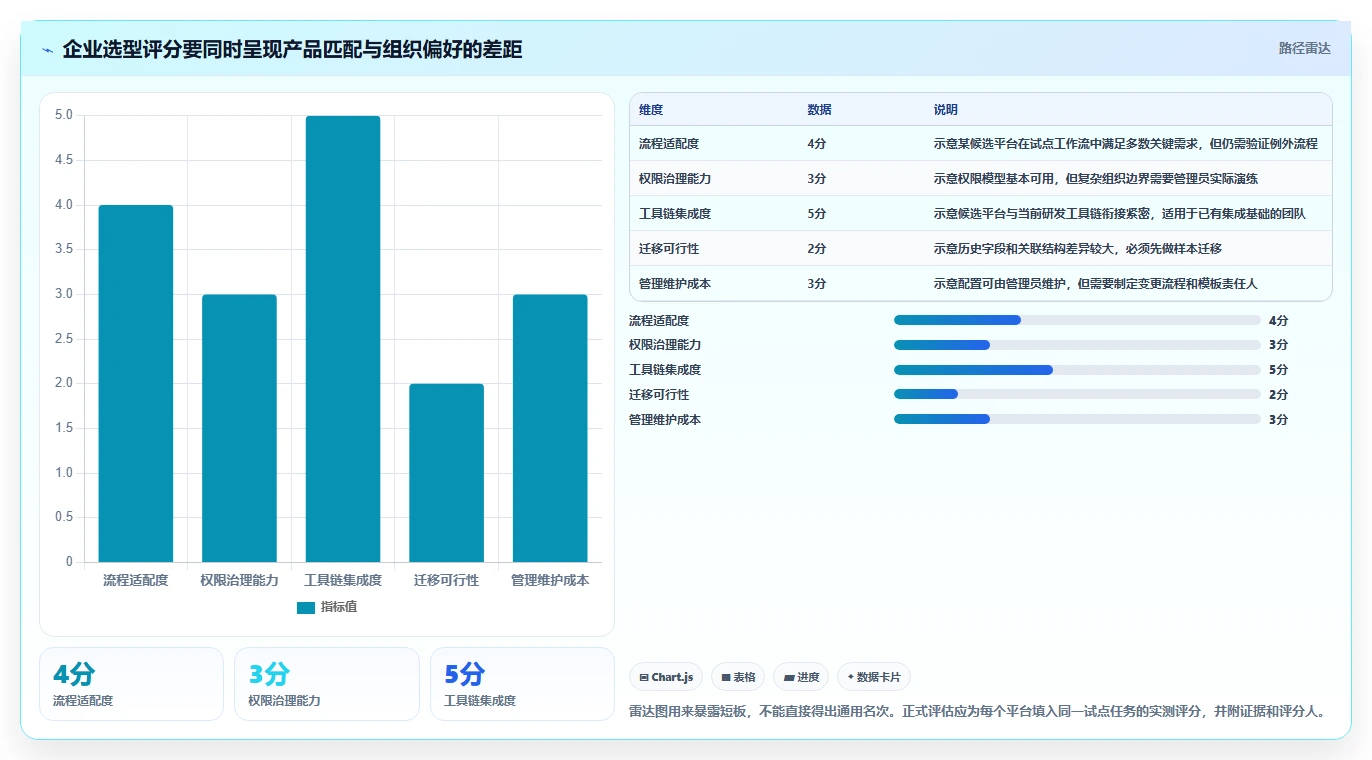Click the description starting 示意某候选平台
This screenshot has height=760, width=1372.
pos(1126,144)
